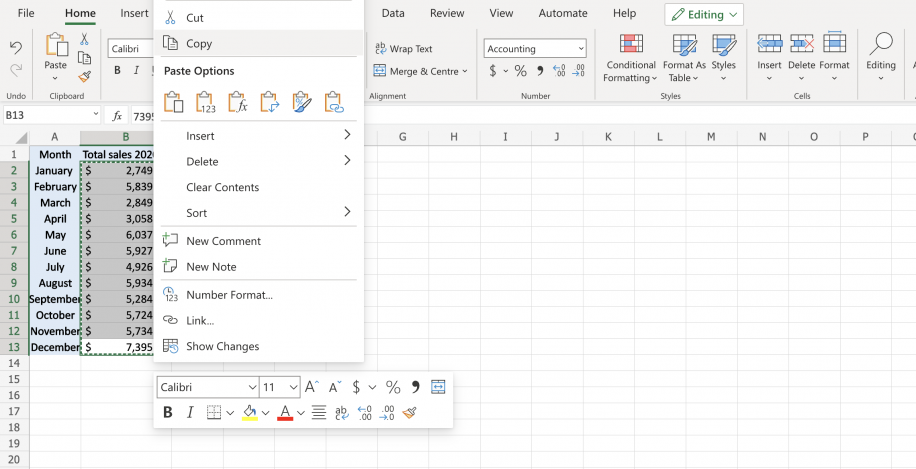Click the ribbon Cut scissors icon

(84, 39)
